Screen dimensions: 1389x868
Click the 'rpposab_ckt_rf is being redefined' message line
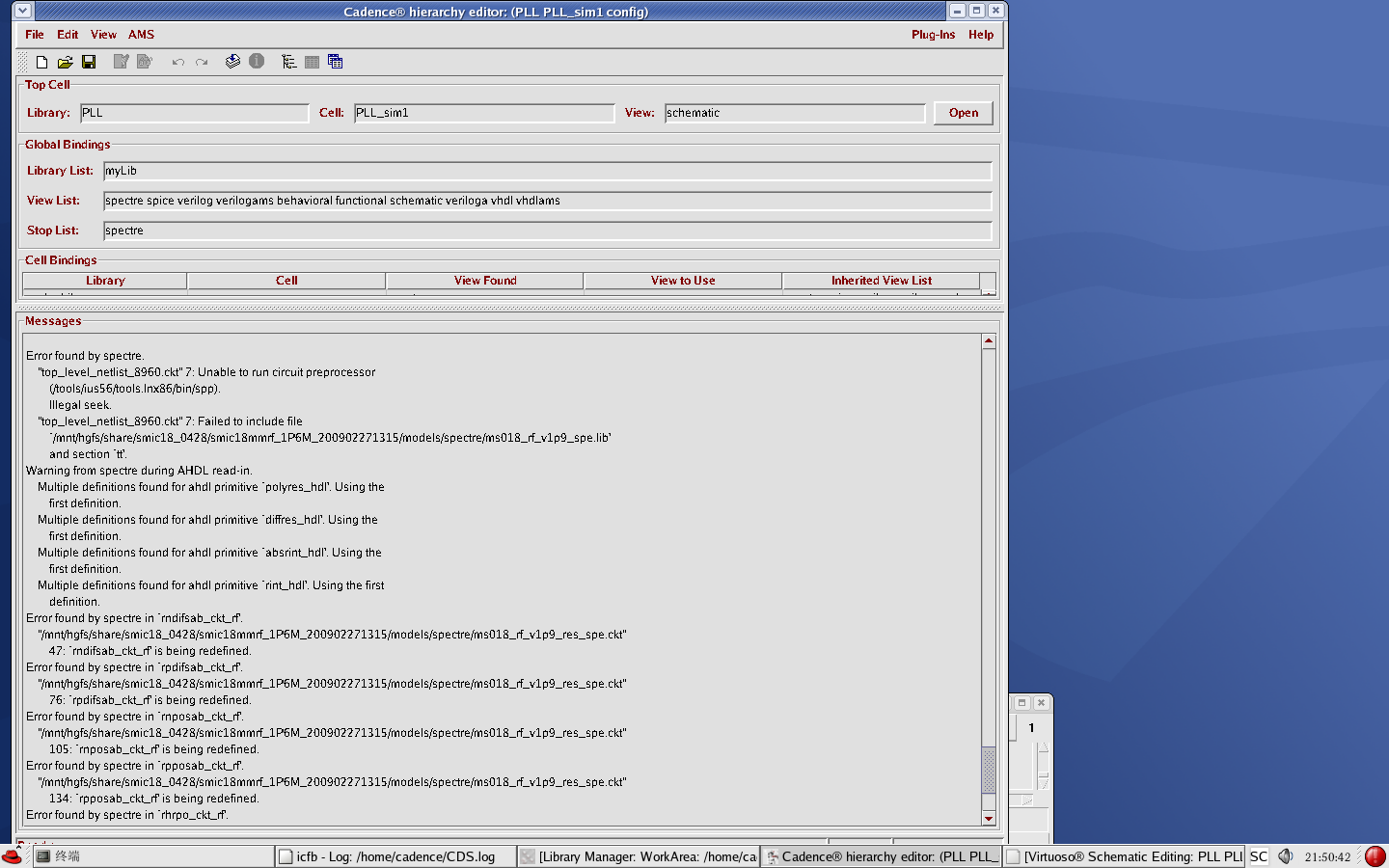click(x=154, y=799)
